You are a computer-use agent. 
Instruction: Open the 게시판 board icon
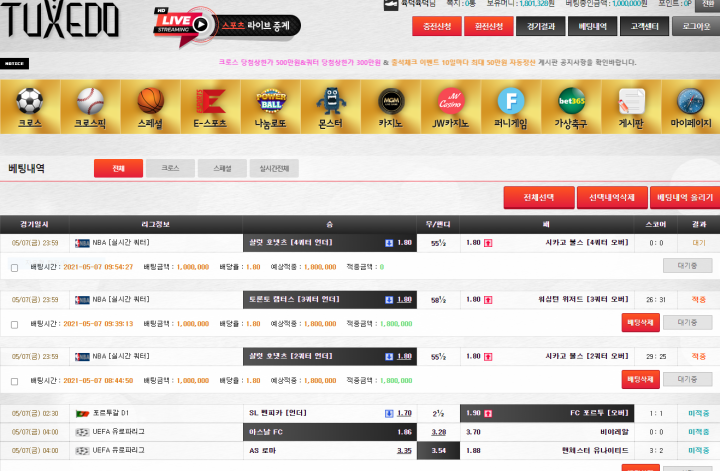[x=631, y=107]
